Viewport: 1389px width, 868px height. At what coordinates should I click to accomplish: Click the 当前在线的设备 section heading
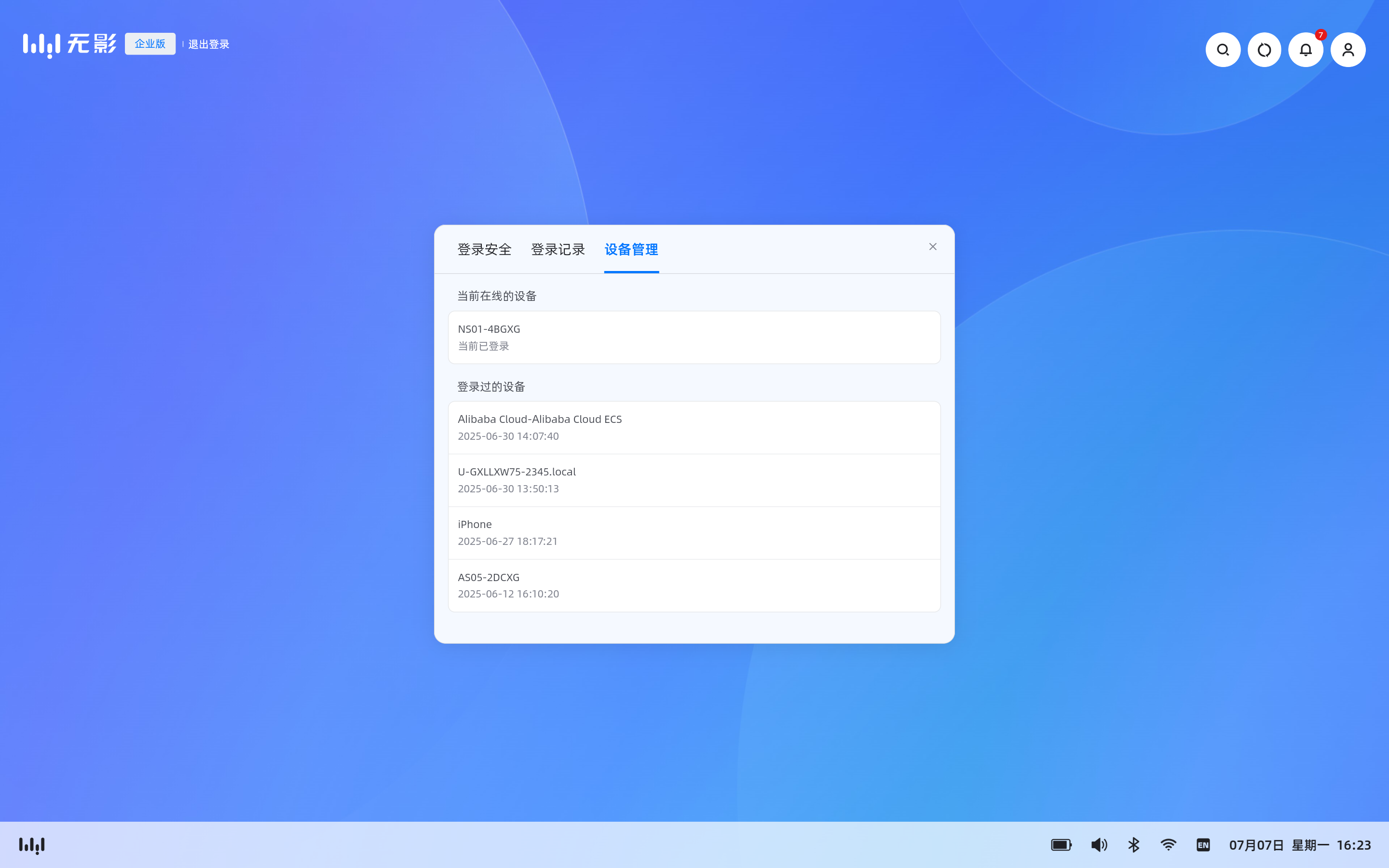point(496,296)
